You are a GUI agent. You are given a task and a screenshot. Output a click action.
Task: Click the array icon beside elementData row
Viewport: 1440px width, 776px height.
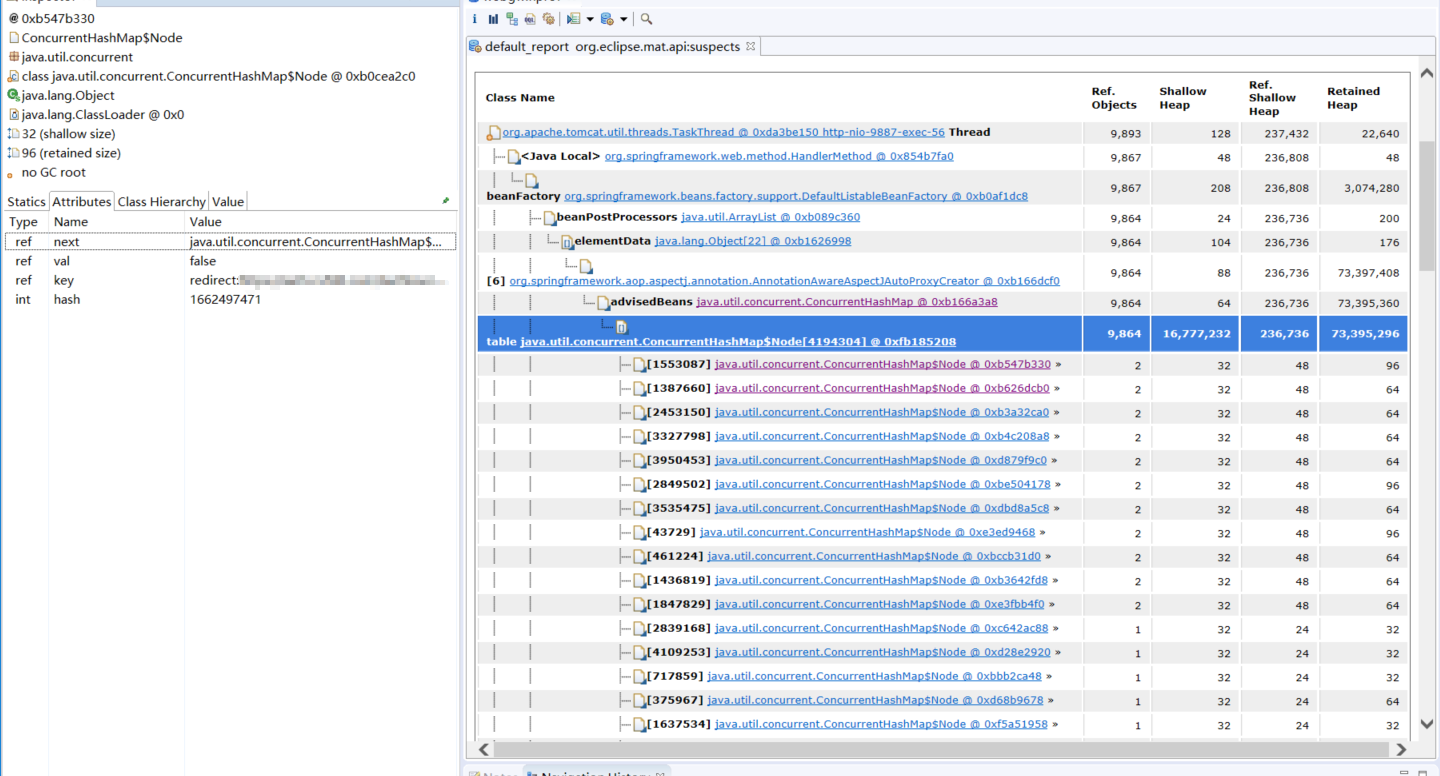567,242
